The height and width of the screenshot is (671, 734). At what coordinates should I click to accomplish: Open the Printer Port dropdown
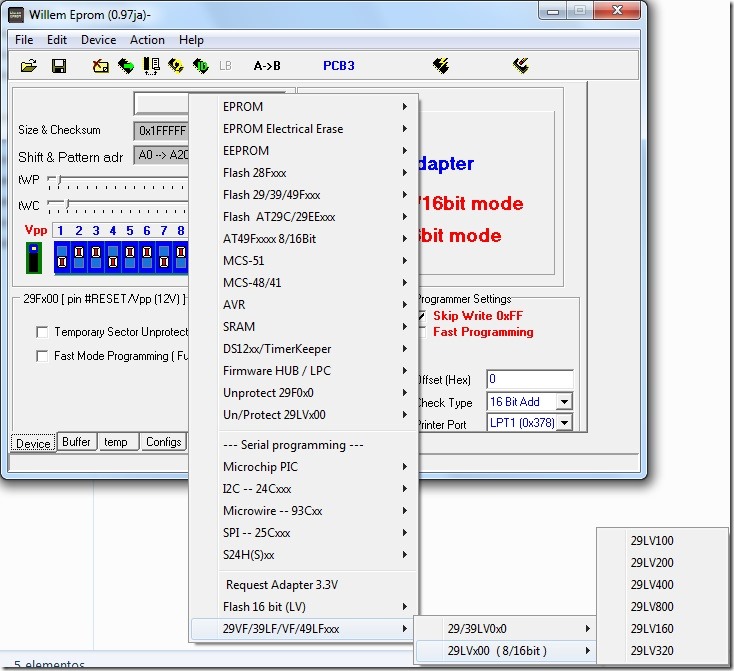coord(564,423)
